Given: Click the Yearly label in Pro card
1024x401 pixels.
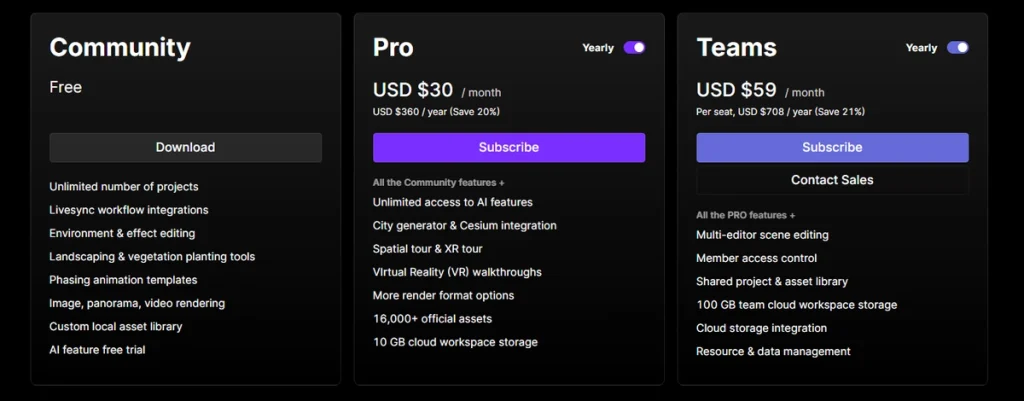Looking at the screenshot, I should tap(598, 48).
